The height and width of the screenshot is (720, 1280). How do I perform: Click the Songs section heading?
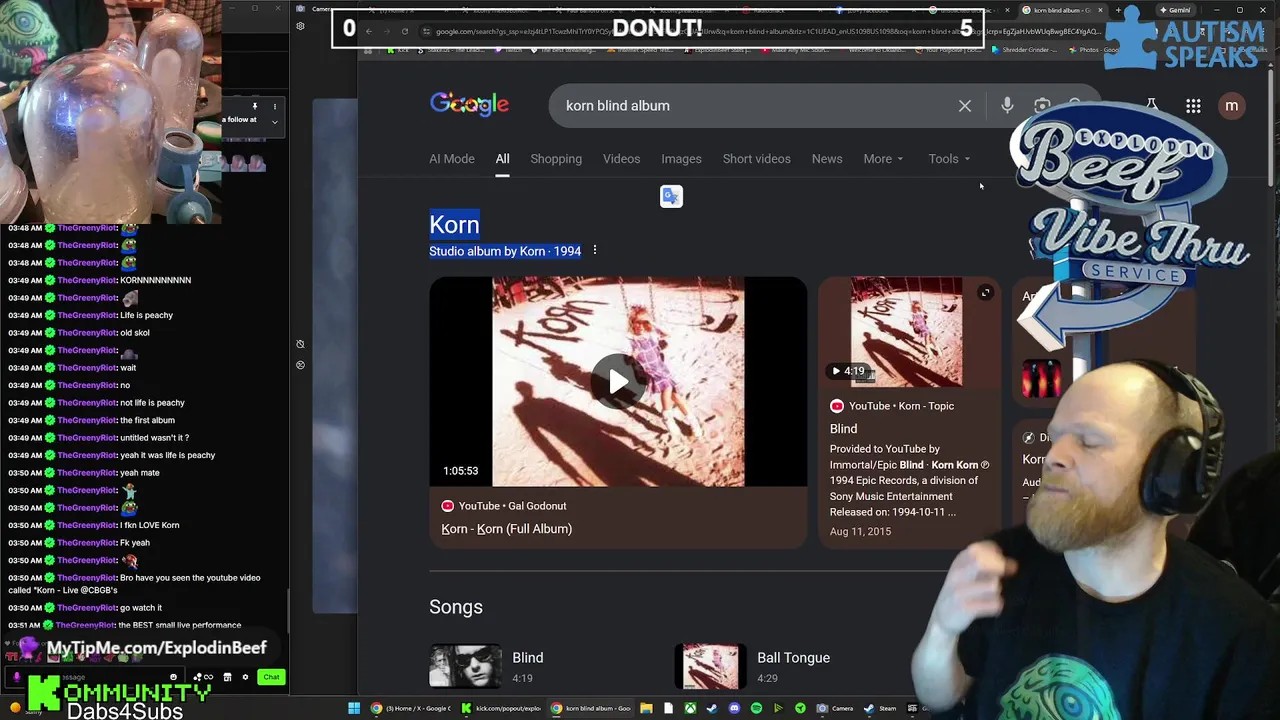click(456, 607)
